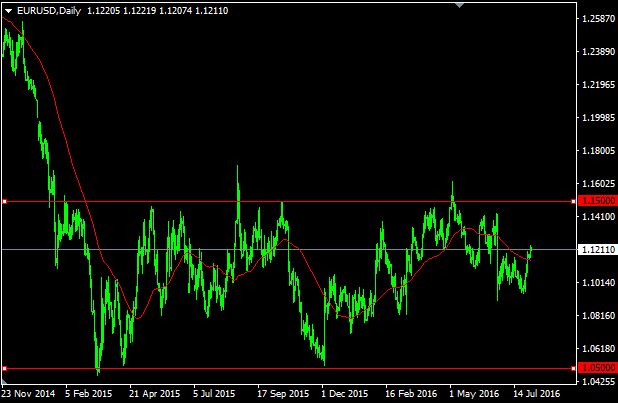Select the 1.15000 horizontal line's left handle
618x403 pixels.
click(4, 202)
